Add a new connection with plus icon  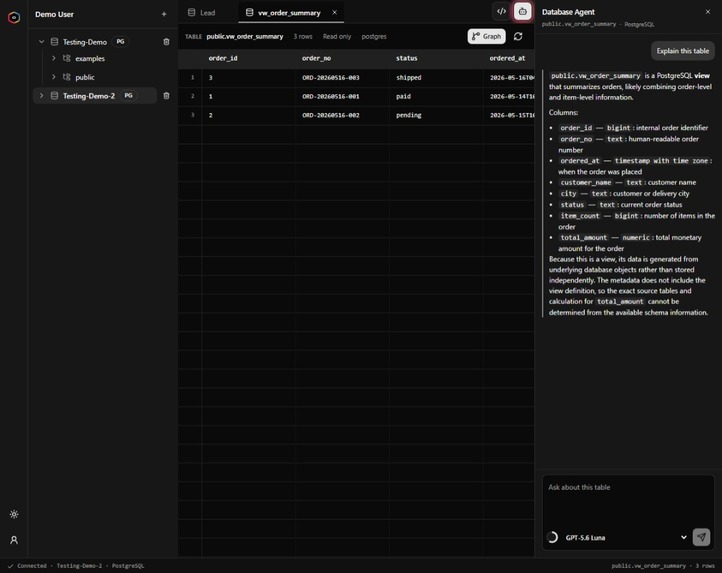164,14
